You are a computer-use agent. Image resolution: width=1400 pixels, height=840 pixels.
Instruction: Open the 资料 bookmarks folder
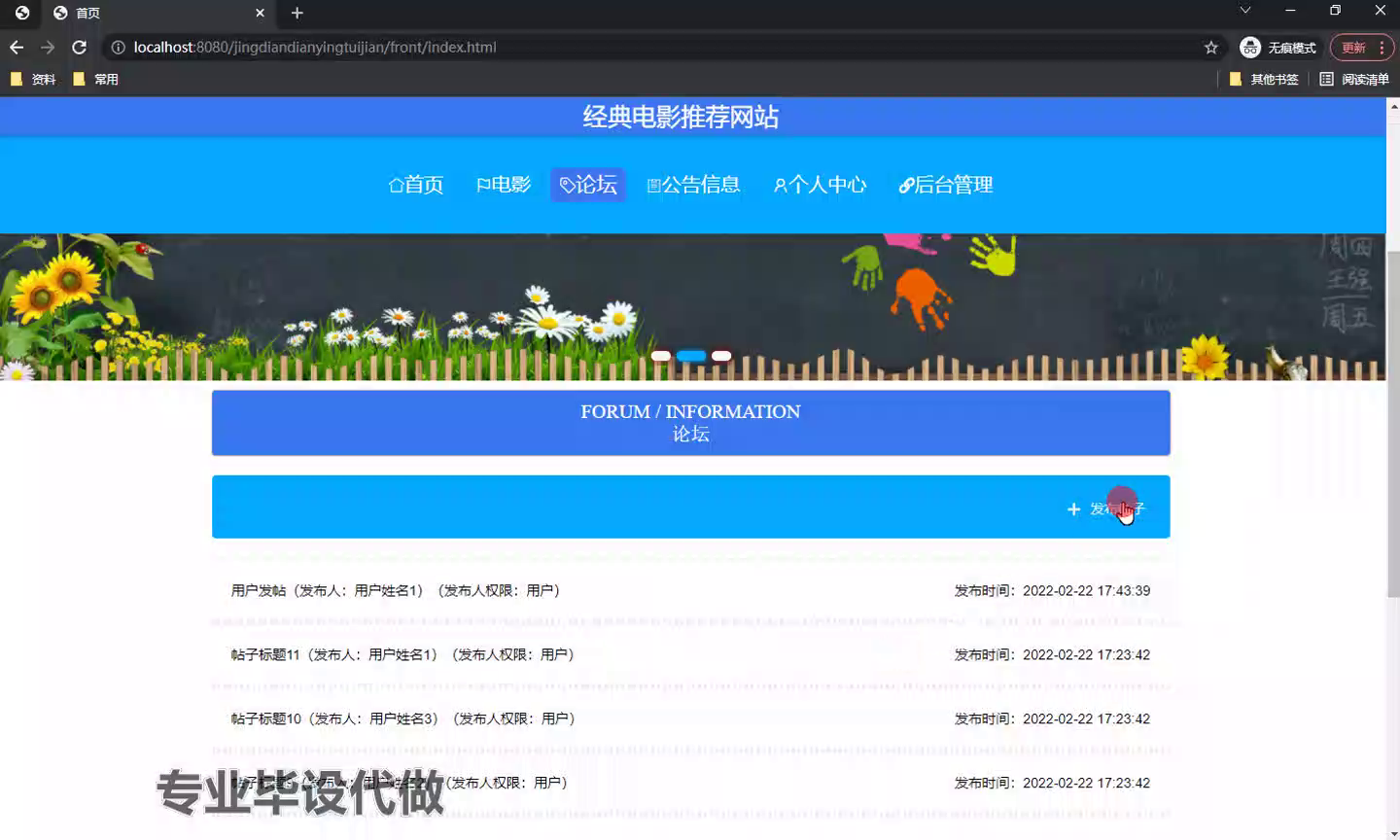(x=32, y=79)
